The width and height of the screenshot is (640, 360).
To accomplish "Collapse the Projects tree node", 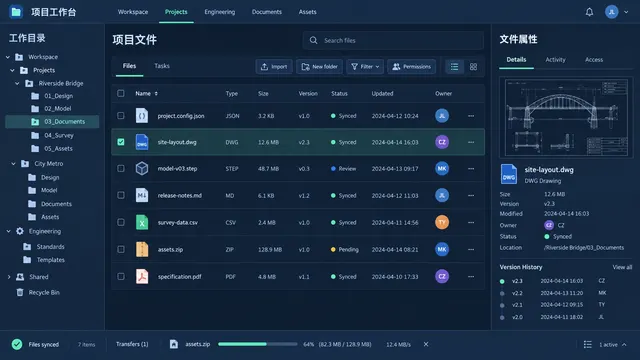I will coord(13,70).
